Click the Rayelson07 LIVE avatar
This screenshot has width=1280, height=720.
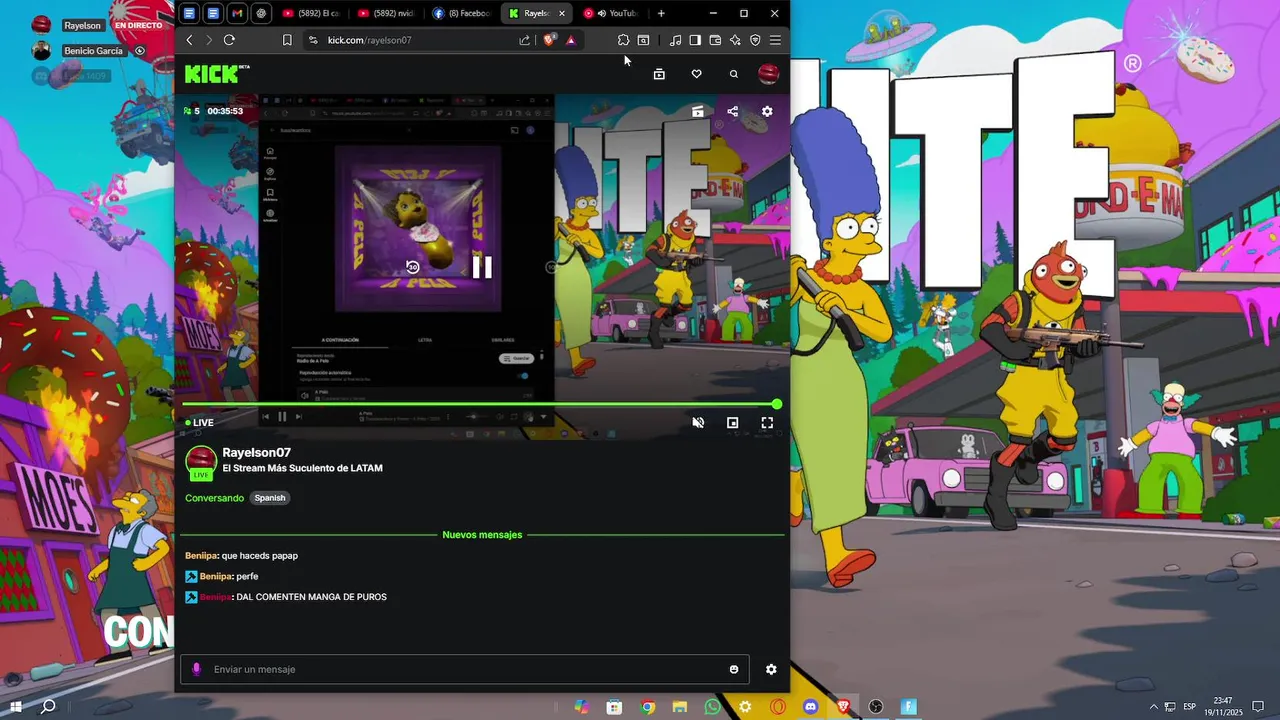click(201, 462)
